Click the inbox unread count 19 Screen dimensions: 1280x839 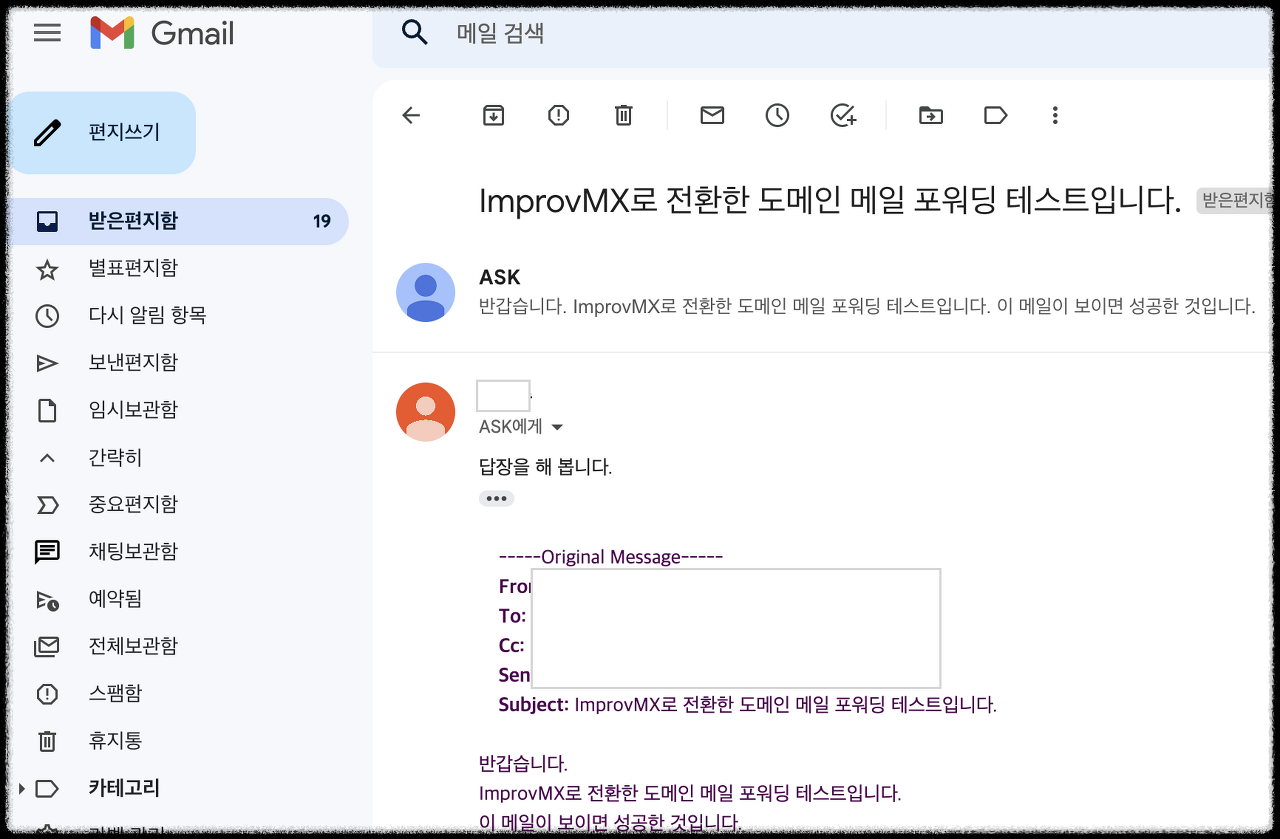coord(321,221)
